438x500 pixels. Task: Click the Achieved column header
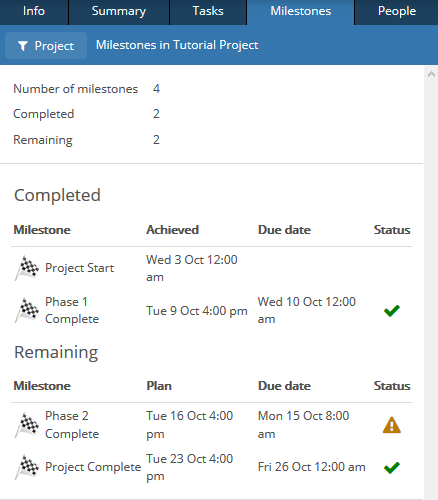(173, 230)
